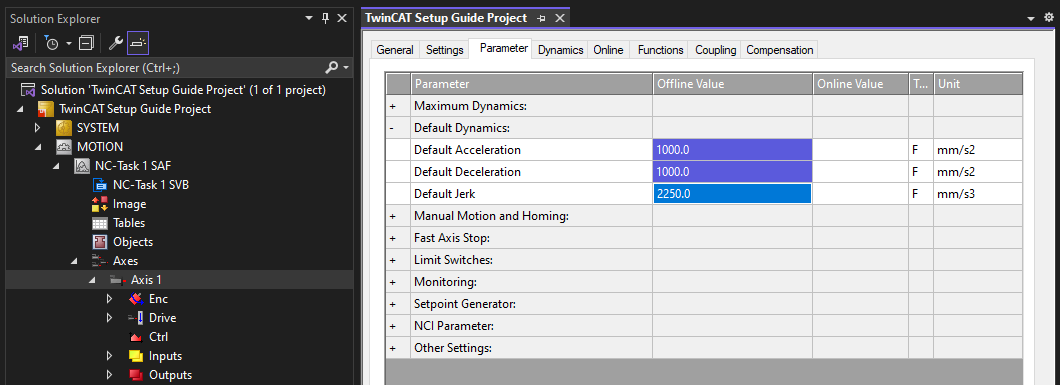Viewport: 1060px width, 385px height.
Task: Select the Solution 'TwinCAT Setup Guide Project' node
Action: pyautogui.click(x=183, y=90)
